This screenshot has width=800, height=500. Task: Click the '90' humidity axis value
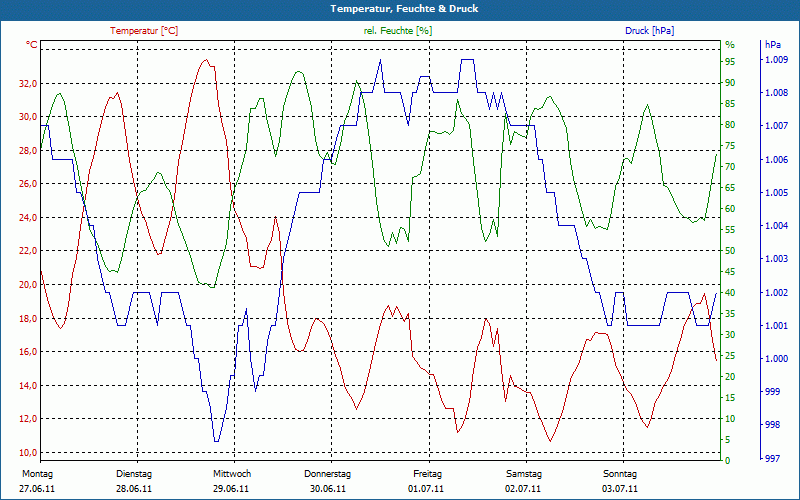click(x=730, y=83)
